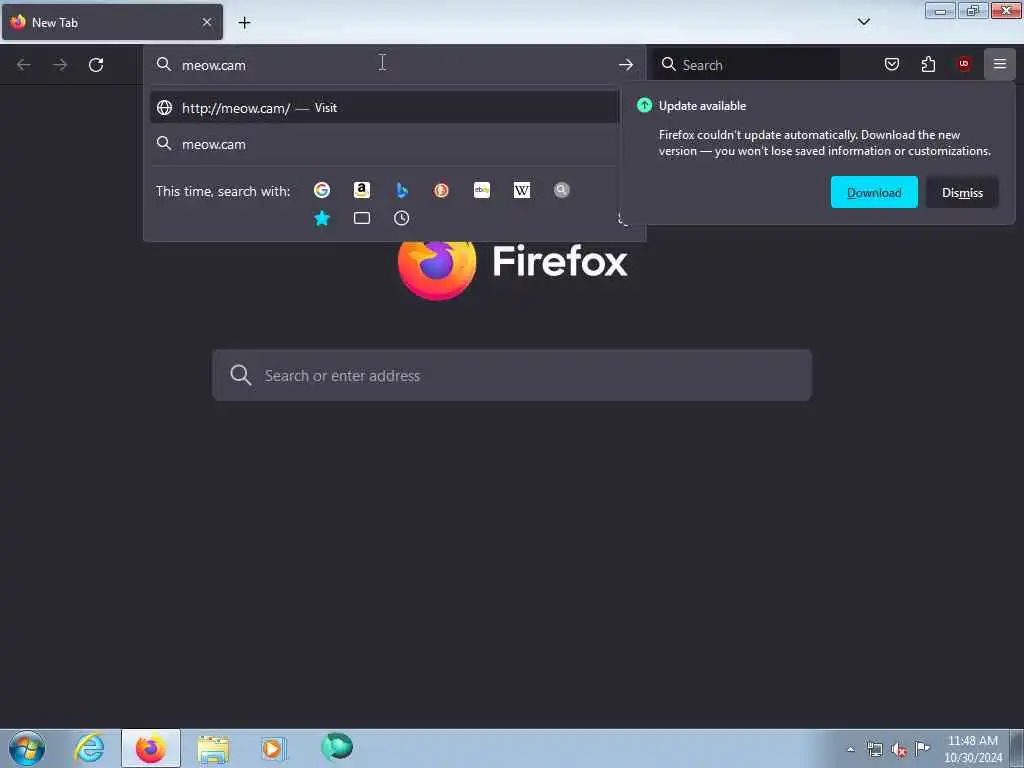Screen dimensions: 1024x768
Task: Search with eBay icon
Action: [481, 190]
